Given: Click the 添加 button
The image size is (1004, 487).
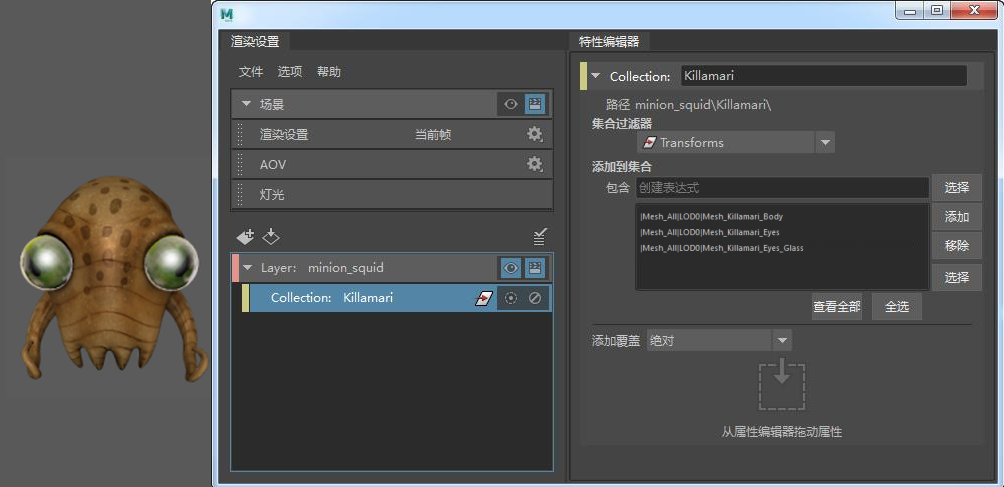Looking at the screenshot, I should coord(957,217).
